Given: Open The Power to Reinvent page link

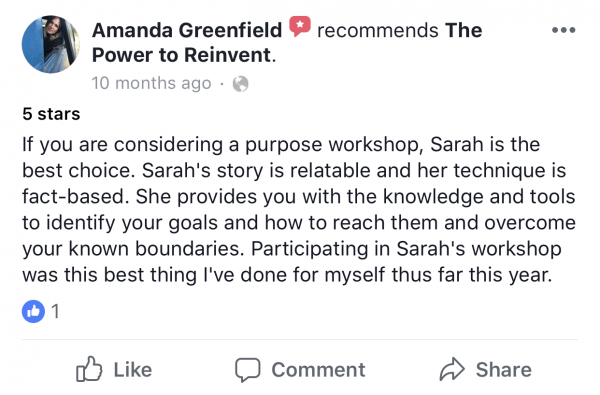Looking at the screenshot, I should click(x=287, y=42).
